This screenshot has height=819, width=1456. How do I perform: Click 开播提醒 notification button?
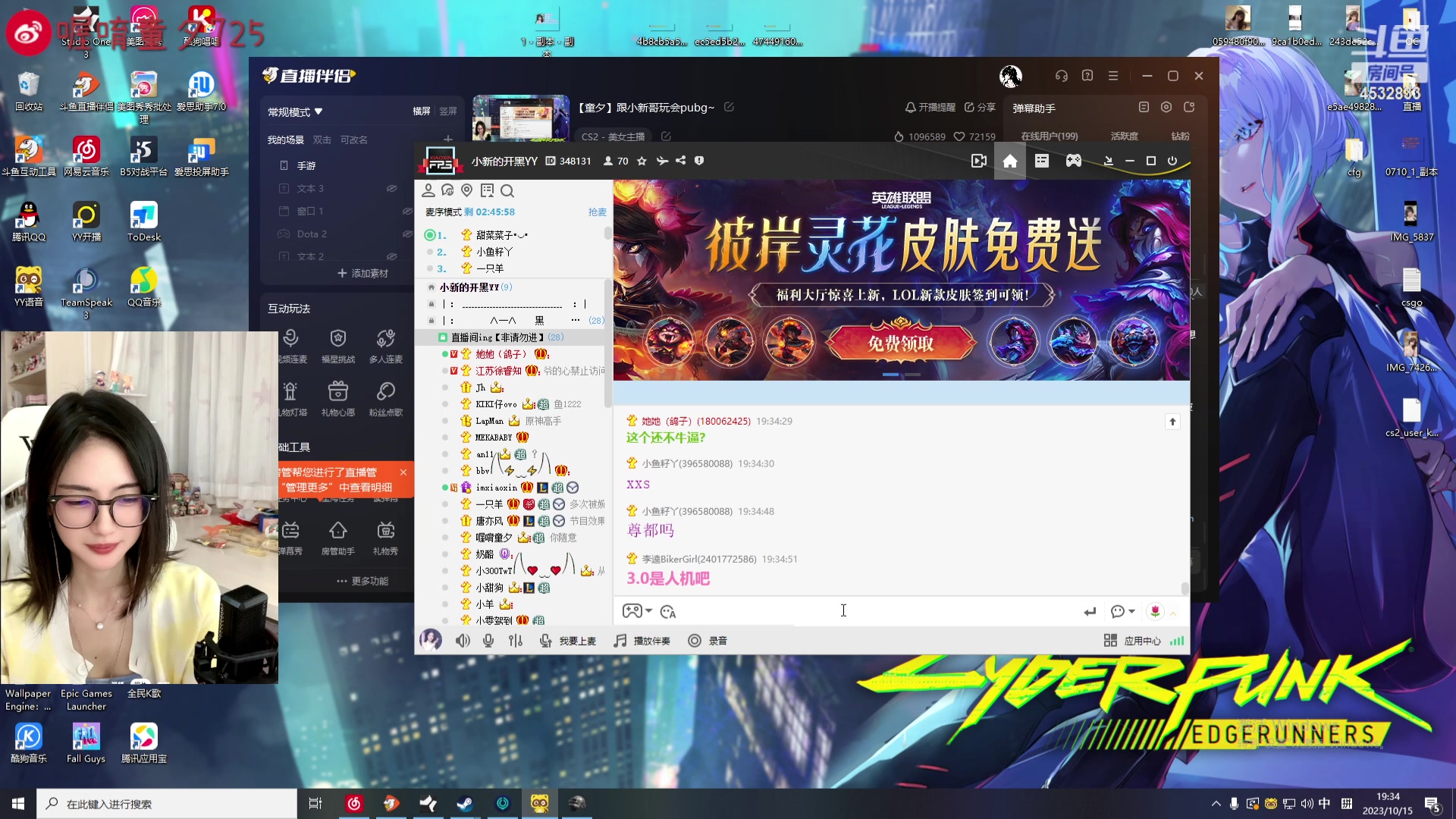930,107
